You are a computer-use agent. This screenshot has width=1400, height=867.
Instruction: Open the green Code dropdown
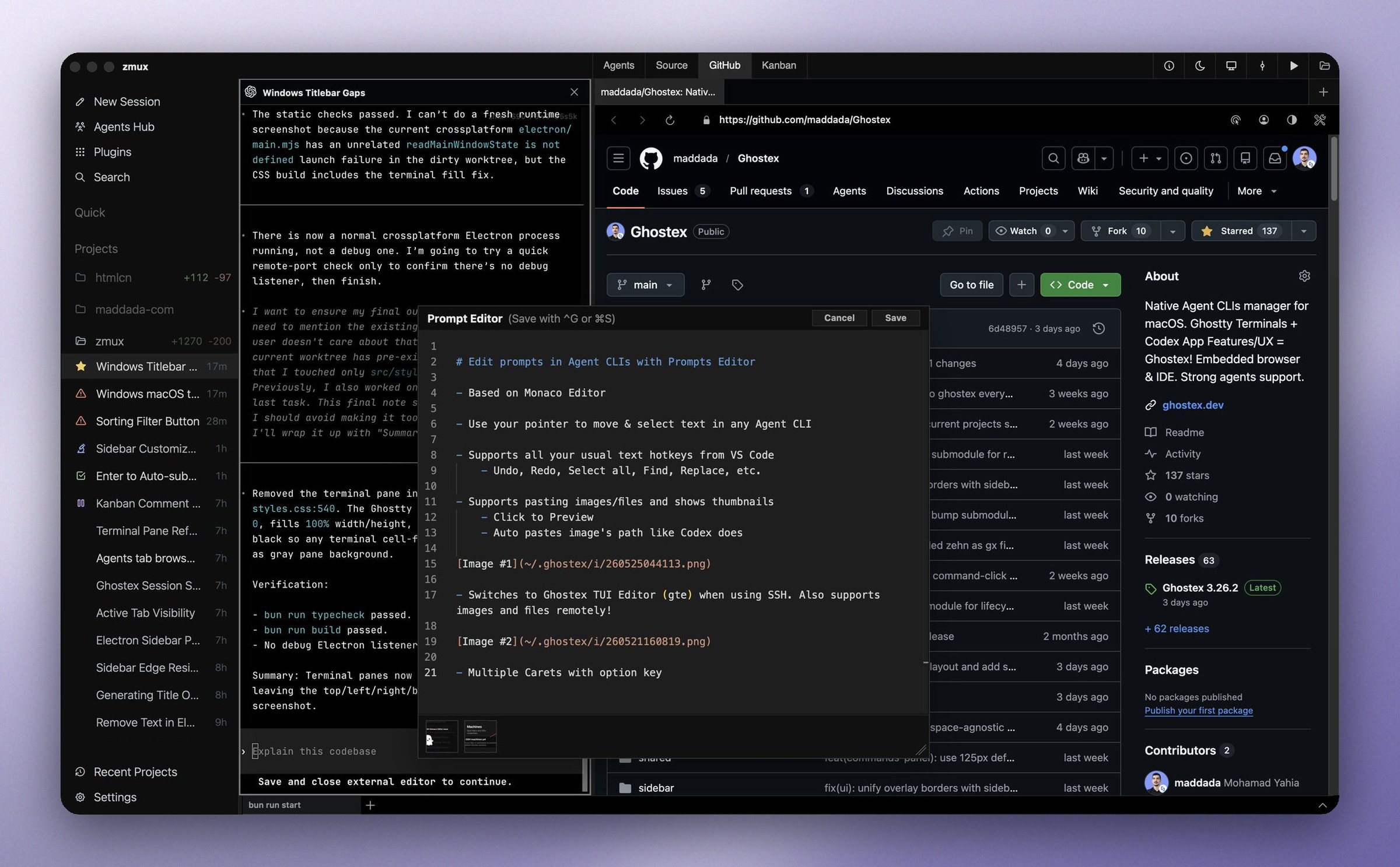pos(1080,285)
